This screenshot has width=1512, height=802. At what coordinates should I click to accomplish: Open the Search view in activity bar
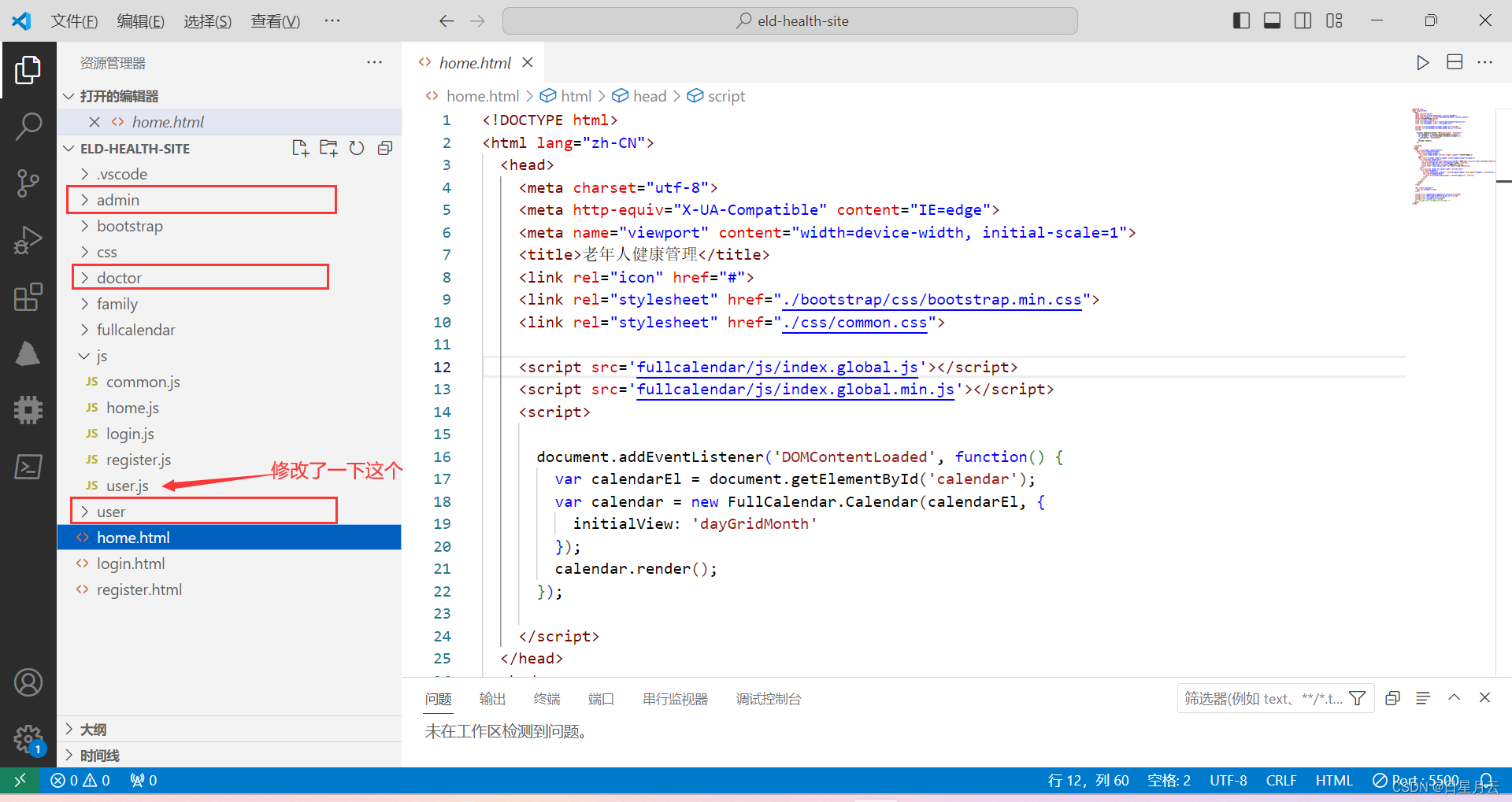click(28, 126)
